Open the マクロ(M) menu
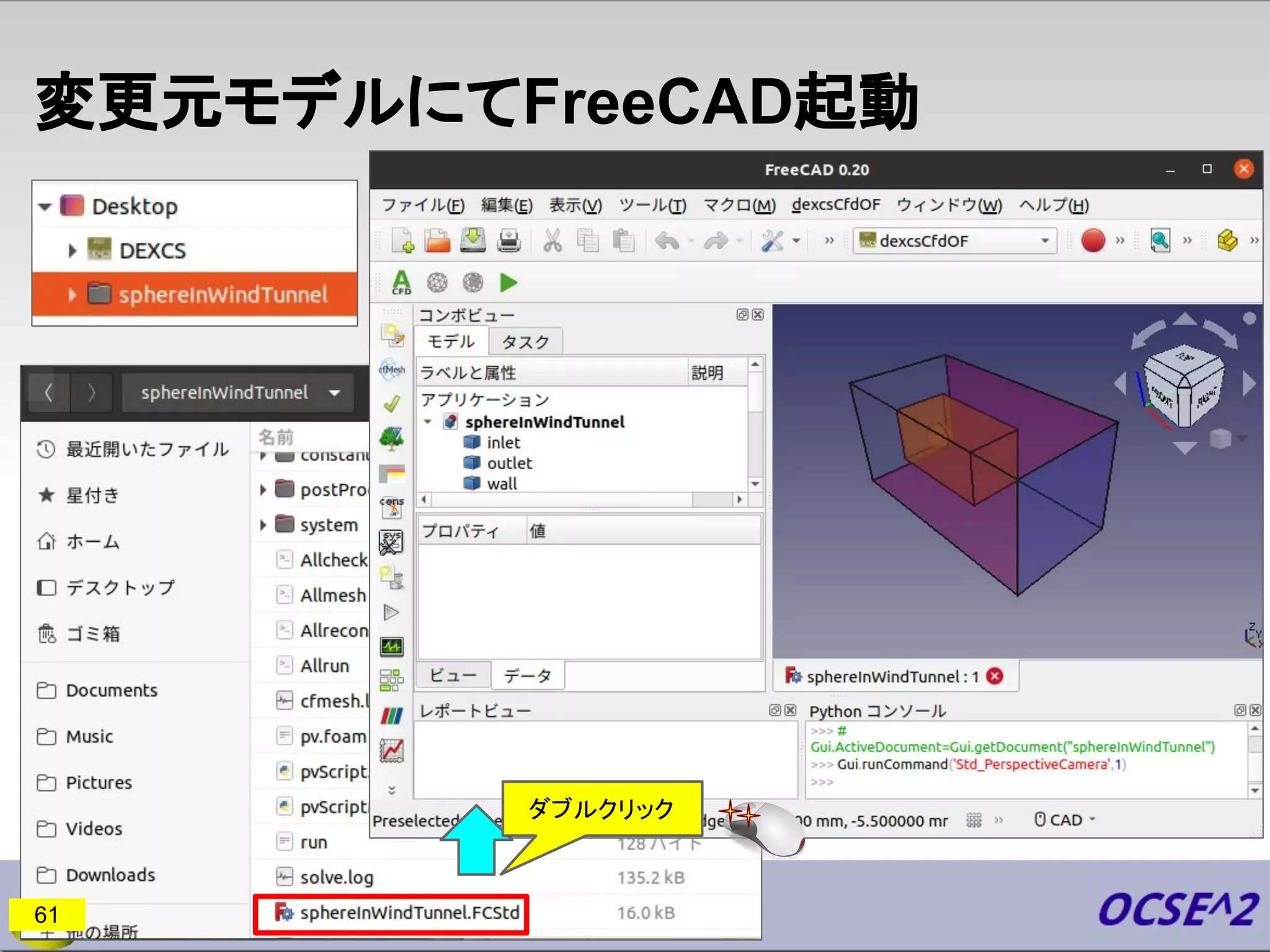The height and width of the screenshot is (952, 1270). point(739,205)
